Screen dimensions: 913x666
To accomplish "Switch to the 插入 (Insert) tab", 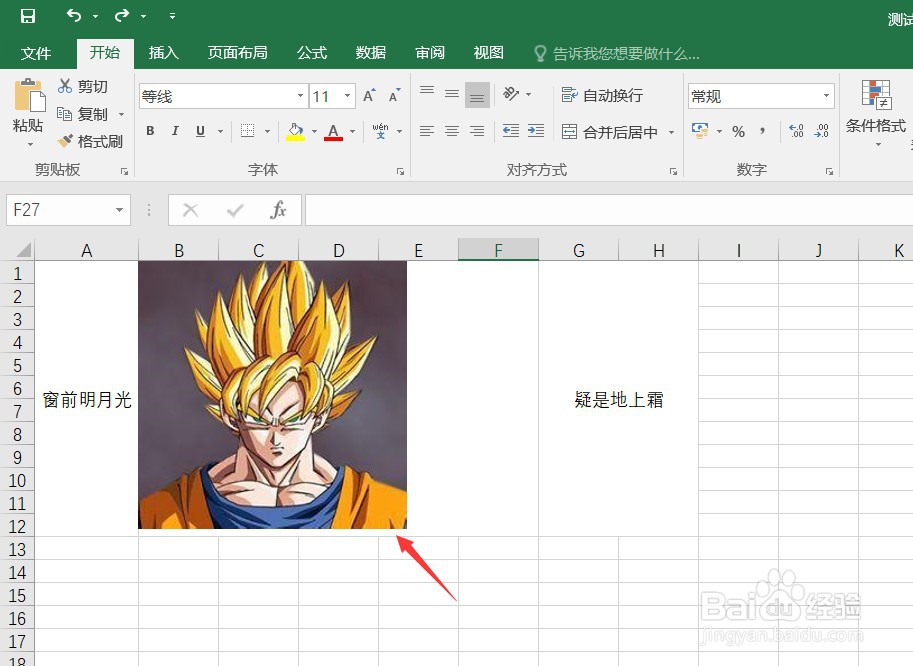I will click(163, 53).
